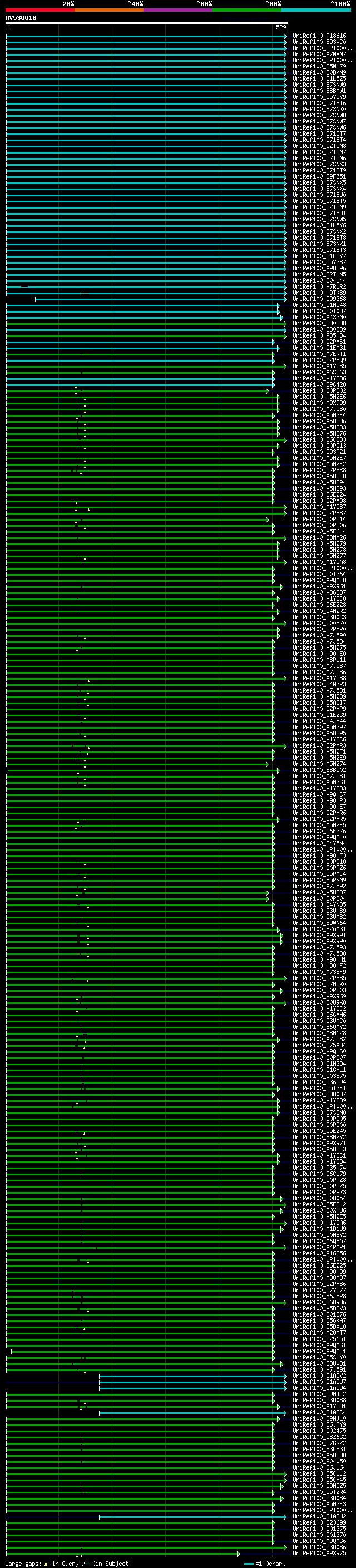Image resolution: width=356 pixels, height=1568 pixels.
Task: Click the cyan ~100% identity color segment
Action: pyautogui.click(x=316, y=10)
